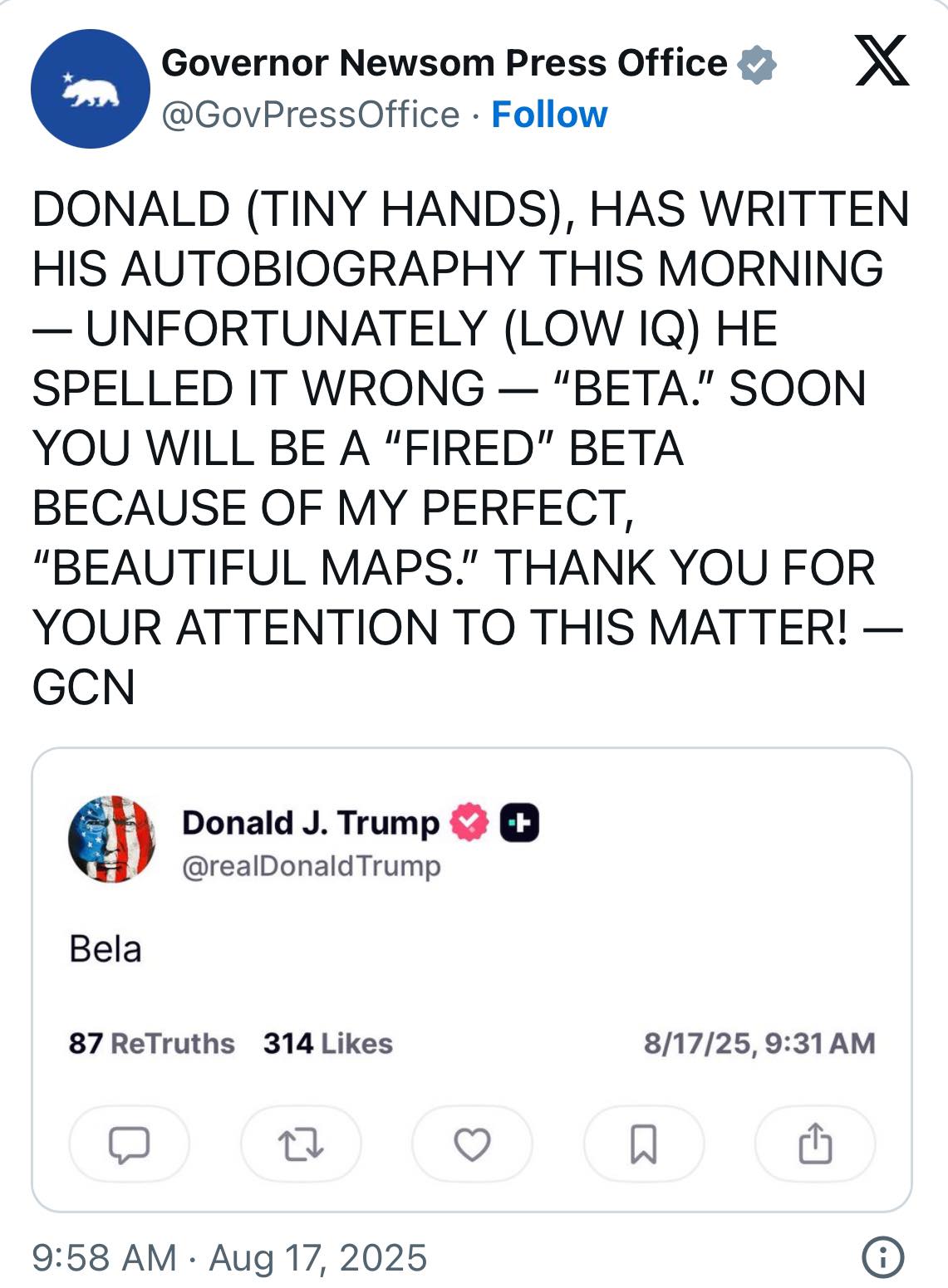
Task: Open Governor Newsom Press Office profile name
Action: coord(444,63)
